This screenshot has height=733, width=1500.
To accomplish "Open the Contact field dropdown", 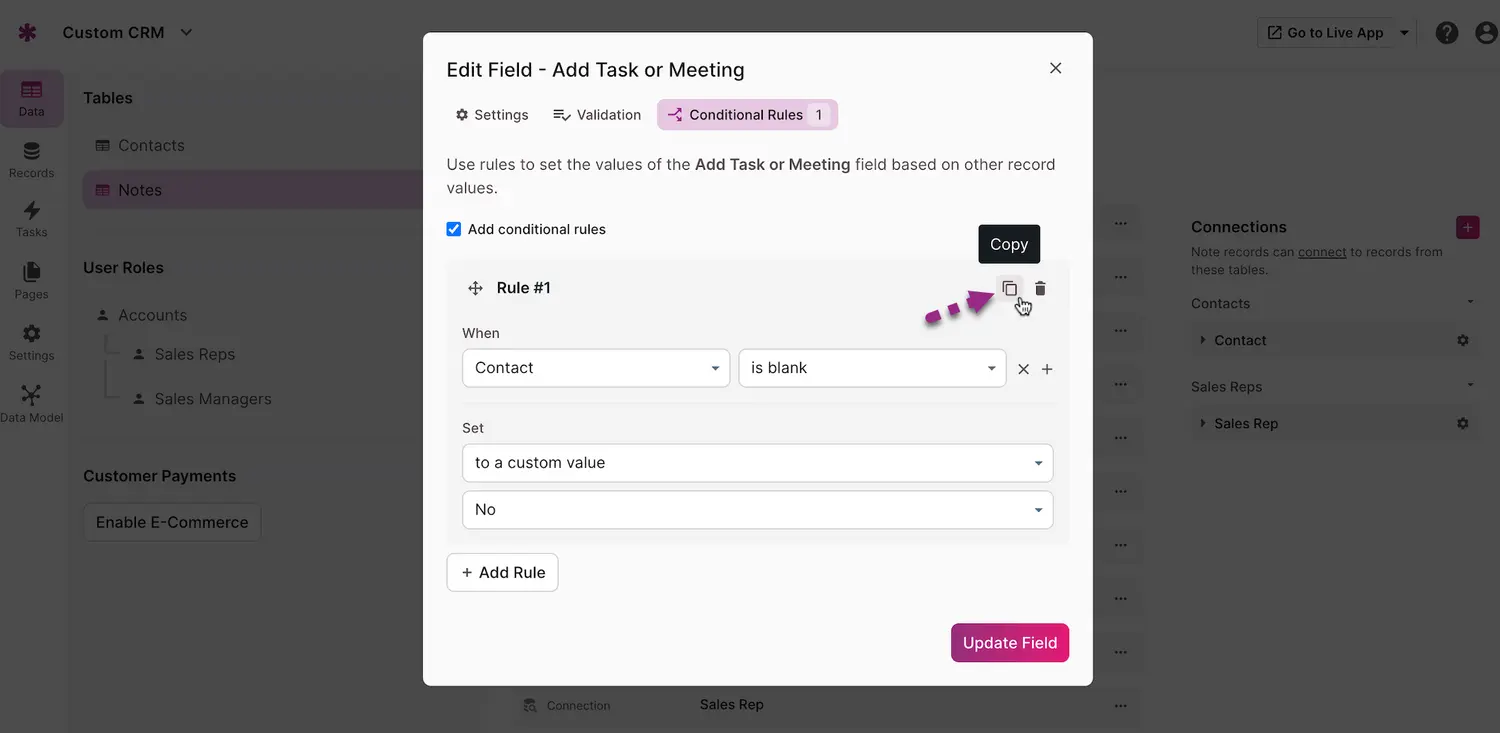I will click(x=596, y=368).
